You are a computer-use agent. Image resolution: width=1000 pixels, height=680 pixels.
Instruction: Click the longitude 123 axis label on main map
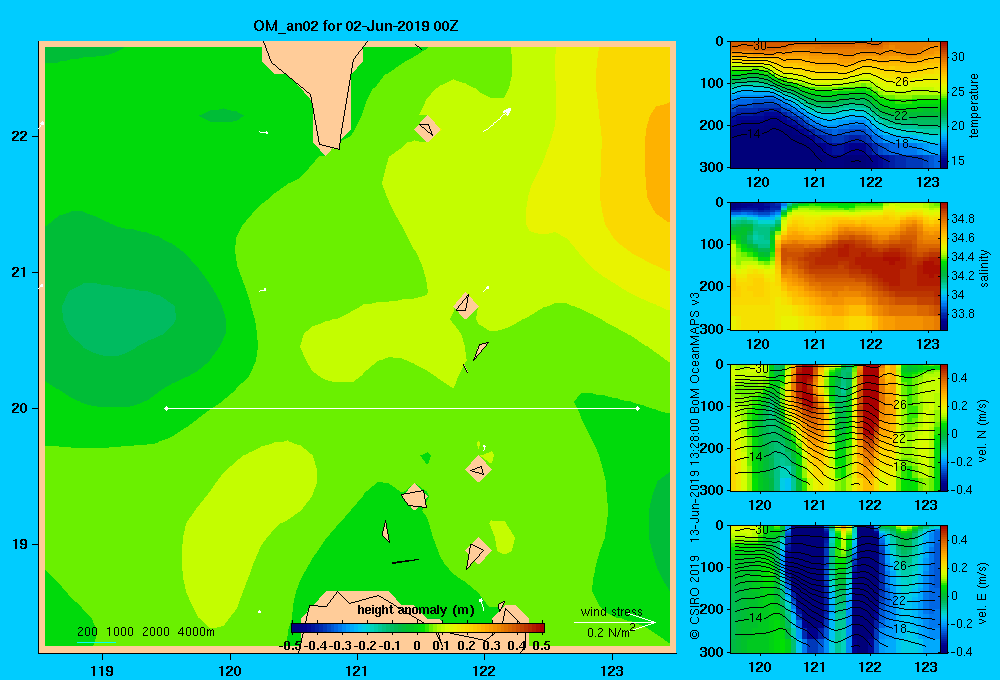pos(612,670)
